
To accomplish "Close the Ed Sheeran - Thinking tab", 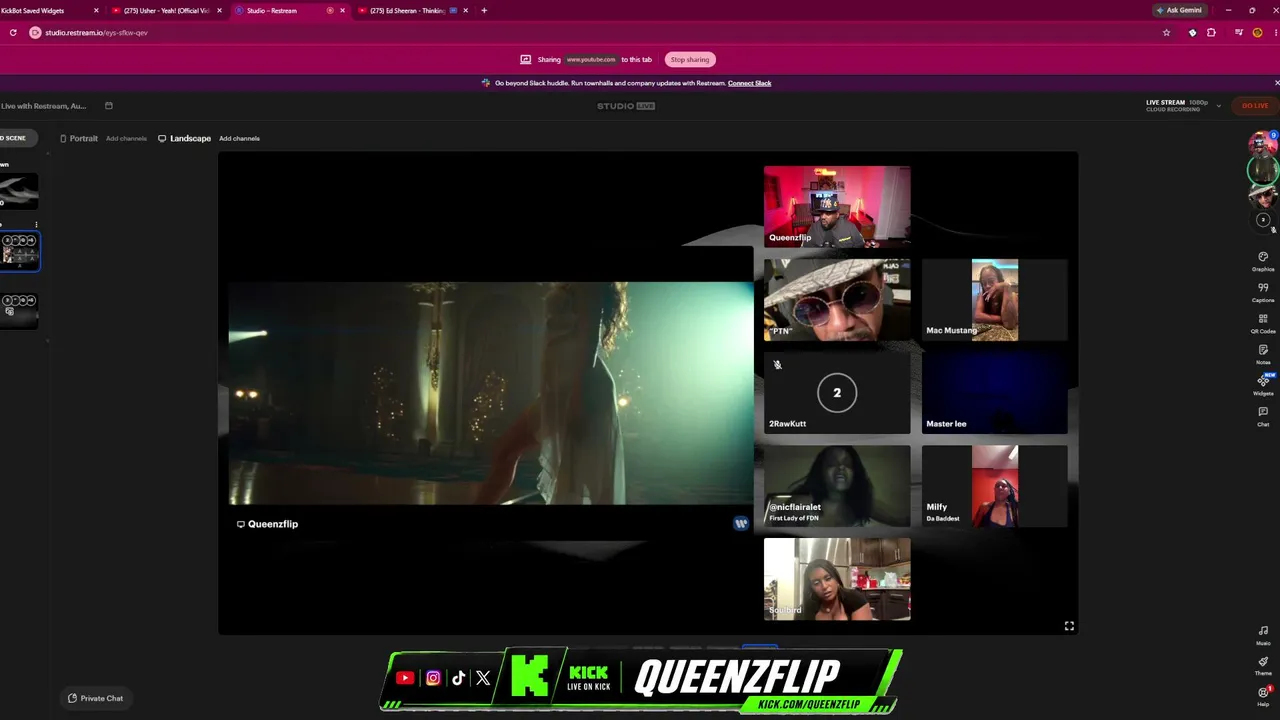I will pos(465,10).
